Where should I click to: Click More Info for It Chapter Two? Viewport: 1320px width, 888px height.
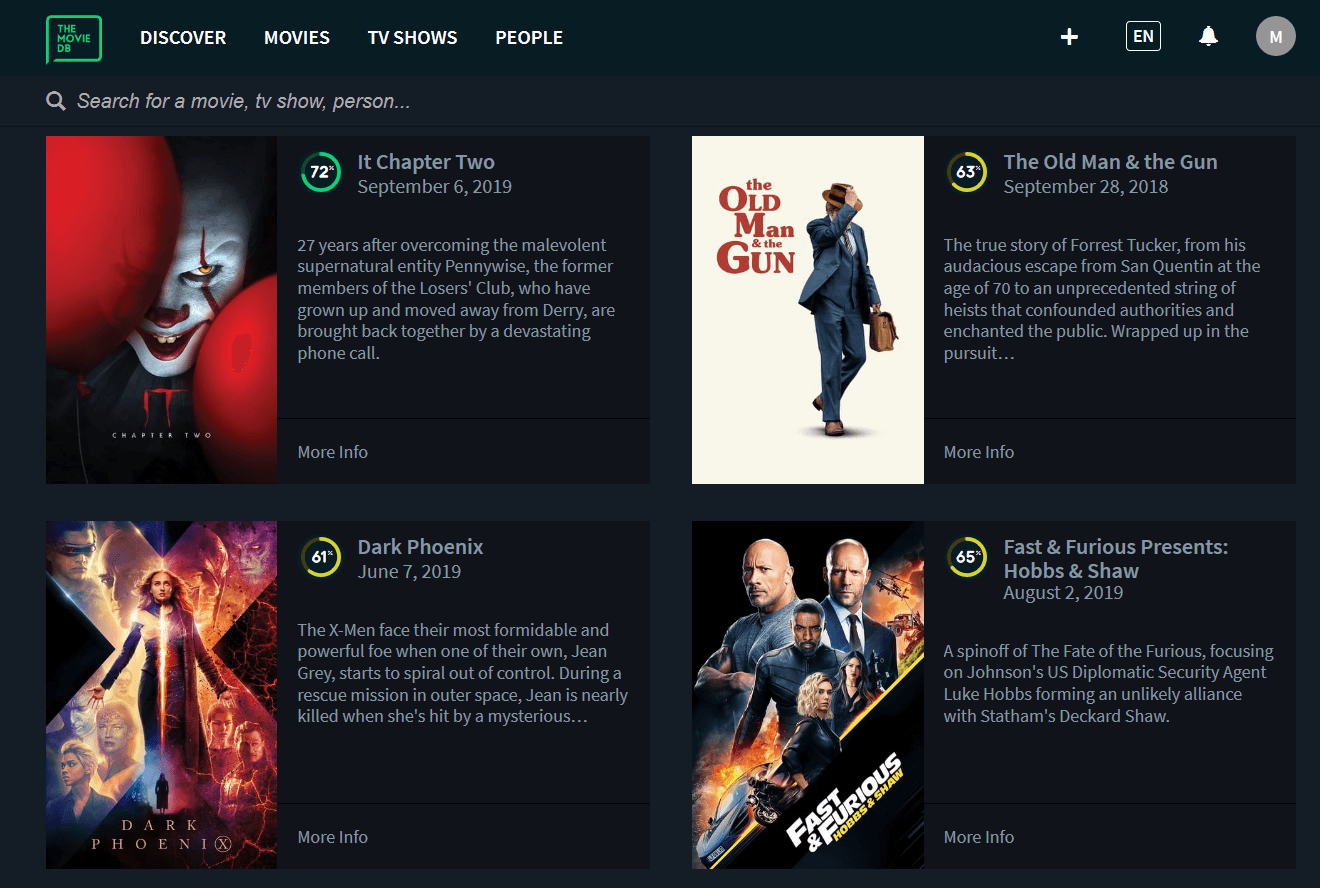pos(333,452)
